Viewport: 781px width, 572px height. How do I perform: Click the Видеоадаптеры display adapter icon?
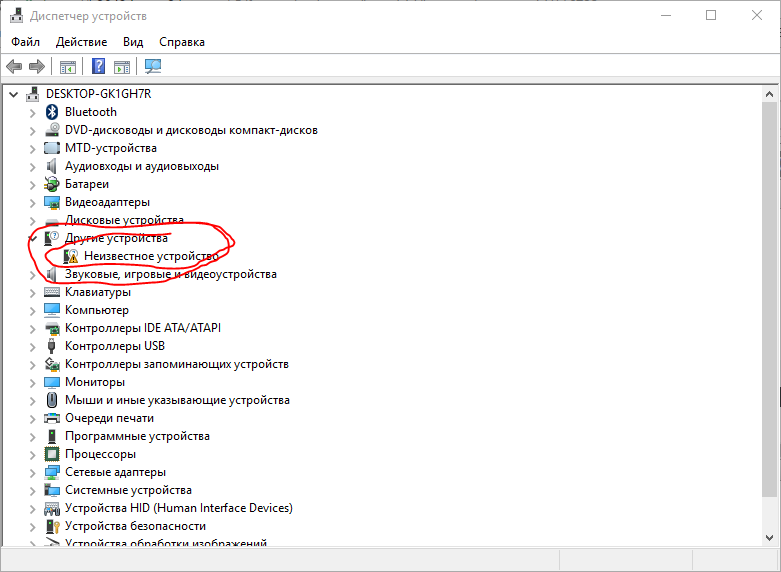tap(52, 202)
